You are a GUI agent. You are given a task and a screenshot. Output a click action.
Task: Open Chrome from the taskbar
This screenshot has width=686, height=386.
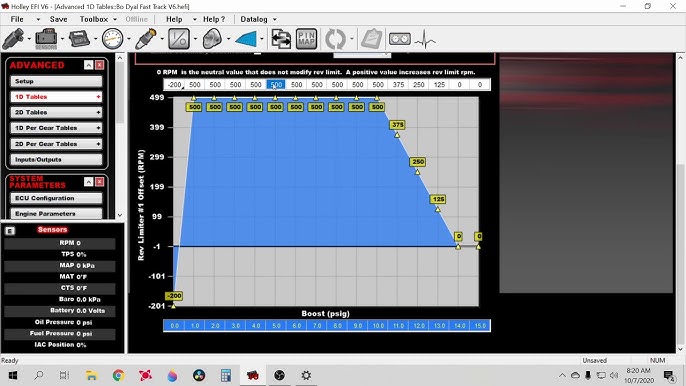[x=118, y=375]
